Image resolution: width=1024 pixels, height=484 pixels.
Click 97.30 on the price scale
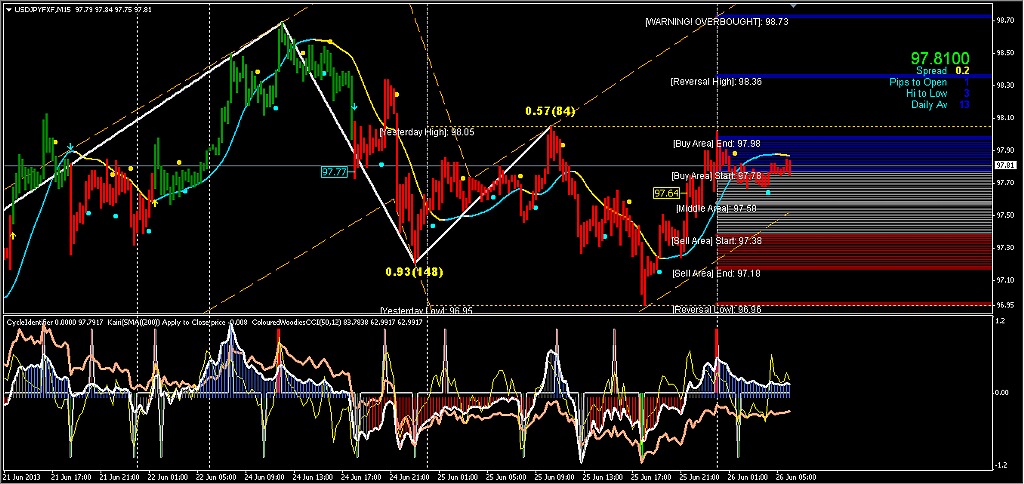click(x=1005, y=248)
